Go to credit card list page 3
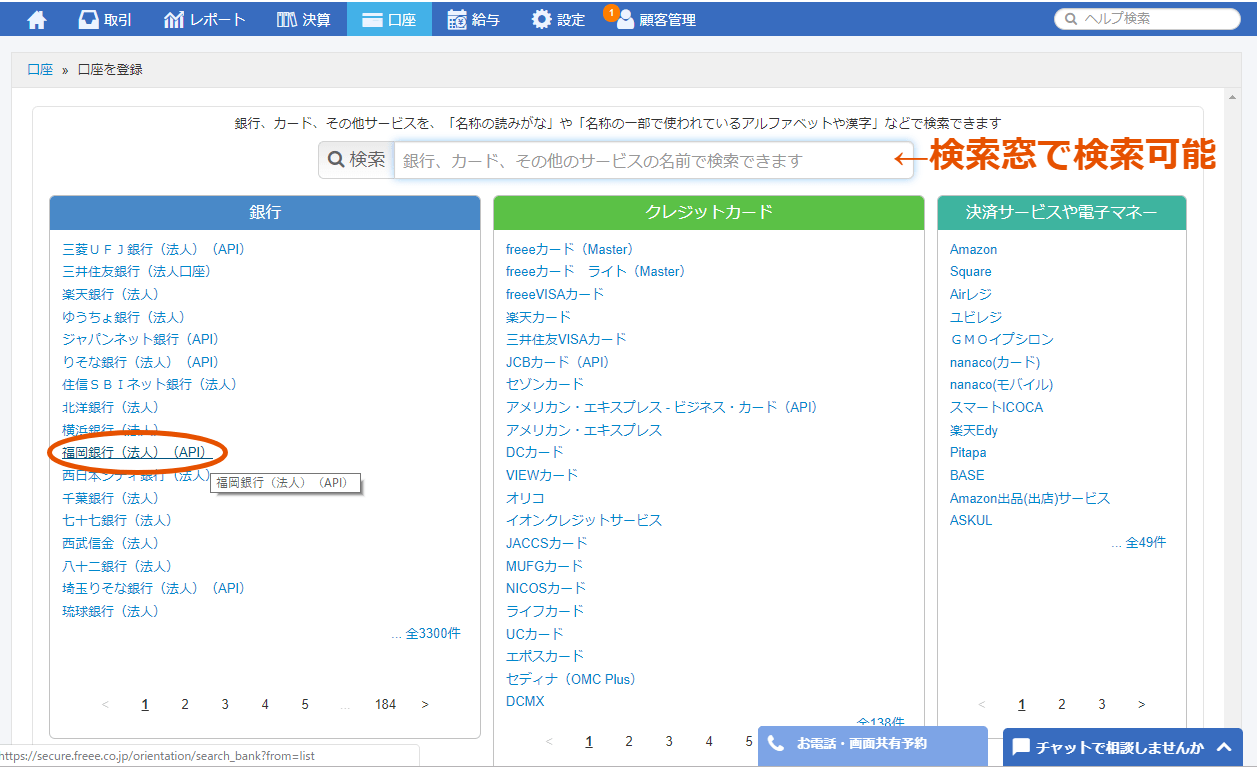1258x771 pixels. [x=669, y=741]
